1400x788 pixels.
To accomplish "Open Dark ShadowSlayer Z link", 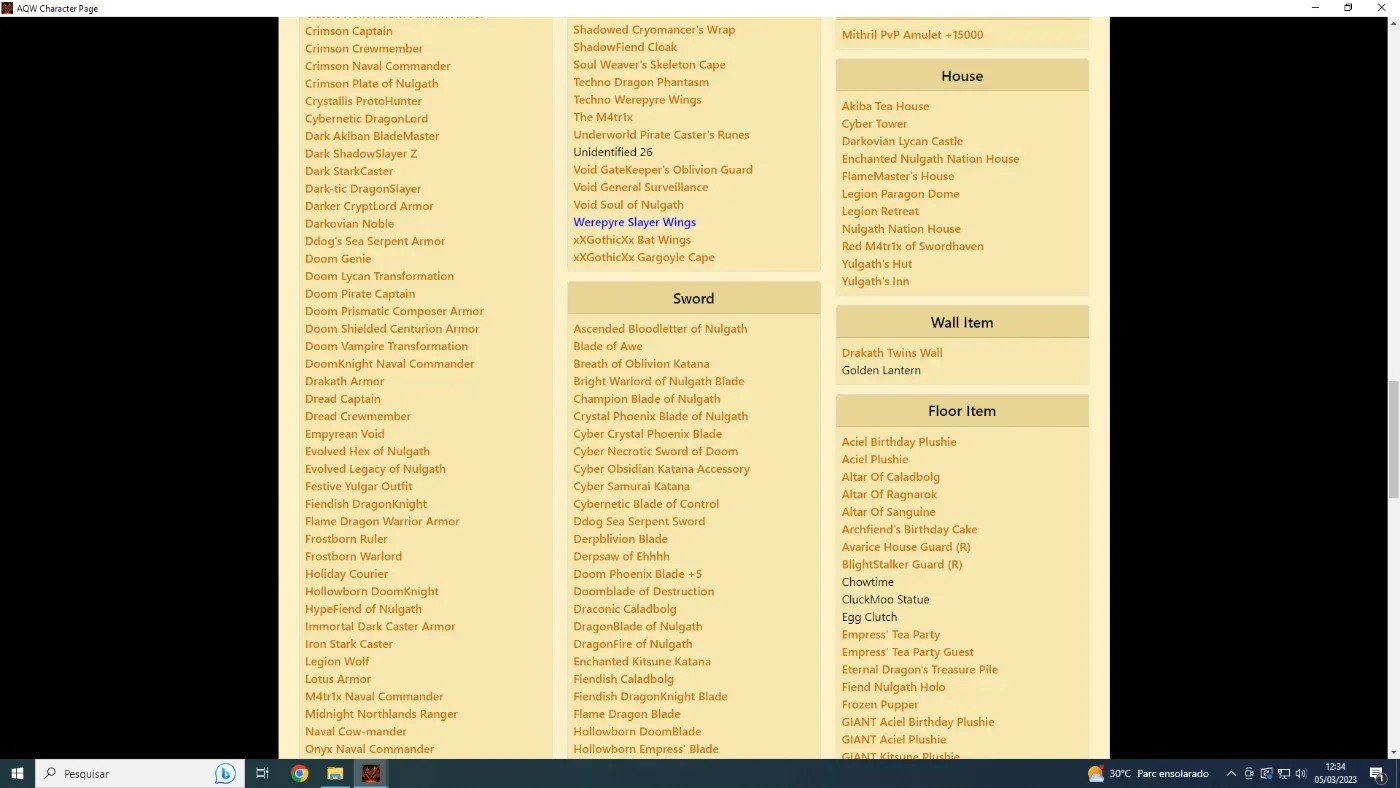I will (361, 153).
